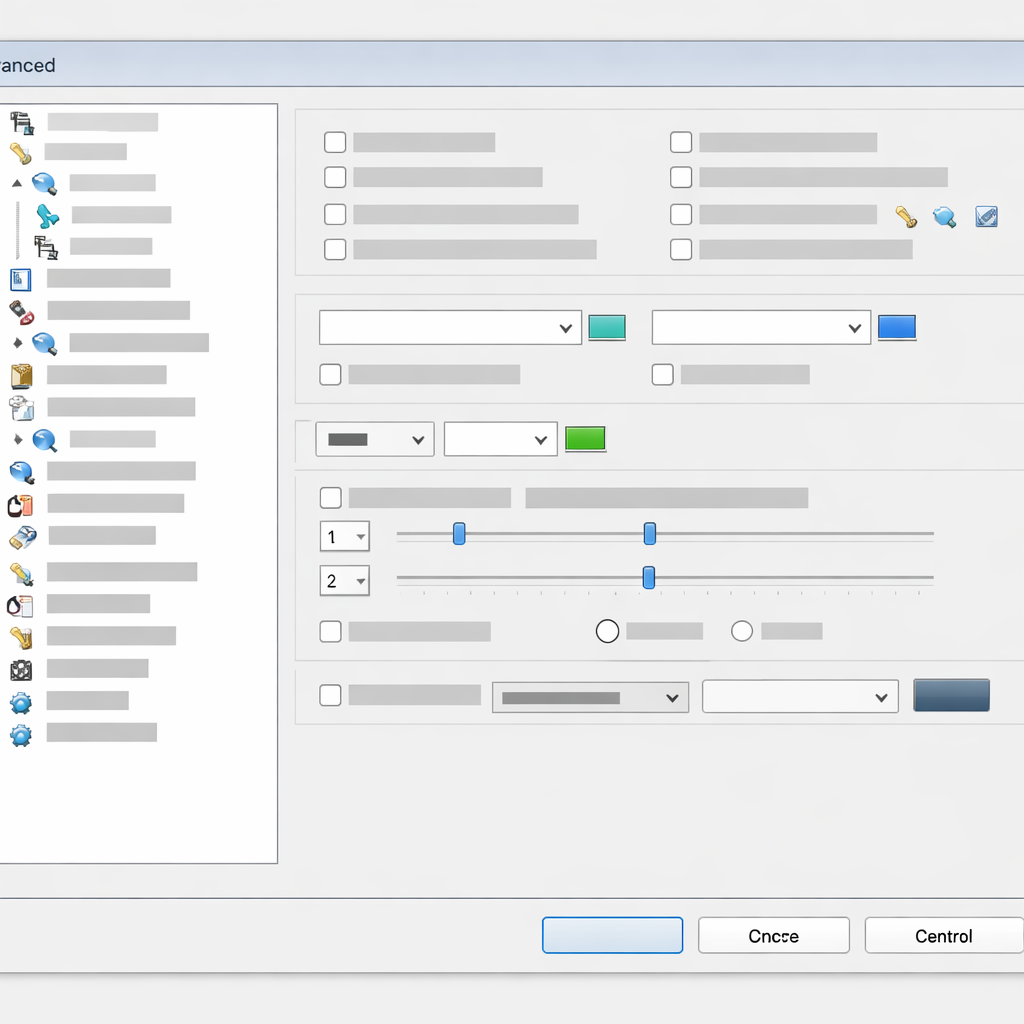Viewport: 1024px width, 1024px height.
Task: Select the first tree item at top of sidebar
Action: coord(102,122)
